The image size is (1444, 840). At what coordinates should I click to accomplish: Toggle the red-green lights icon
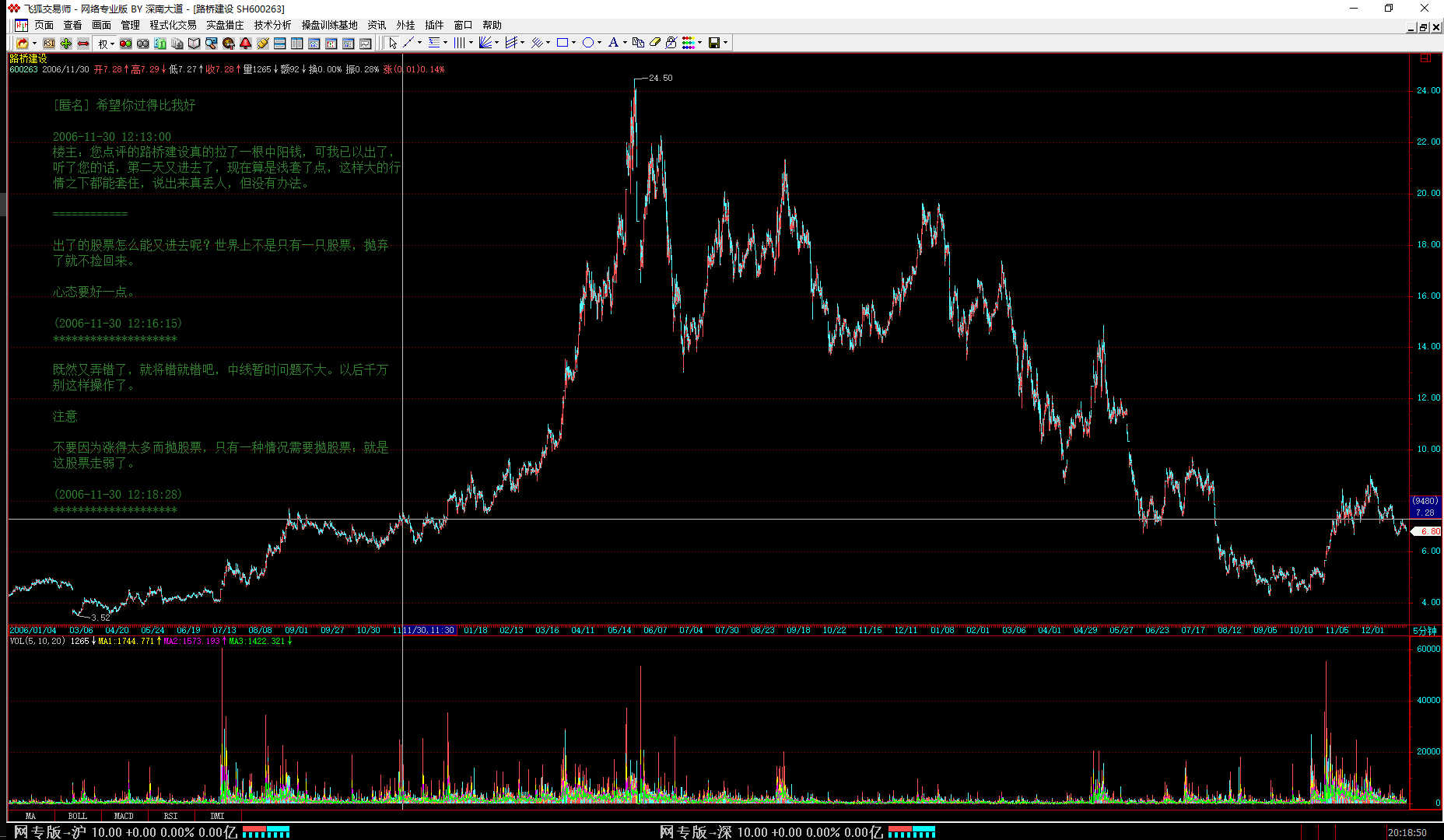click(125, 43)
